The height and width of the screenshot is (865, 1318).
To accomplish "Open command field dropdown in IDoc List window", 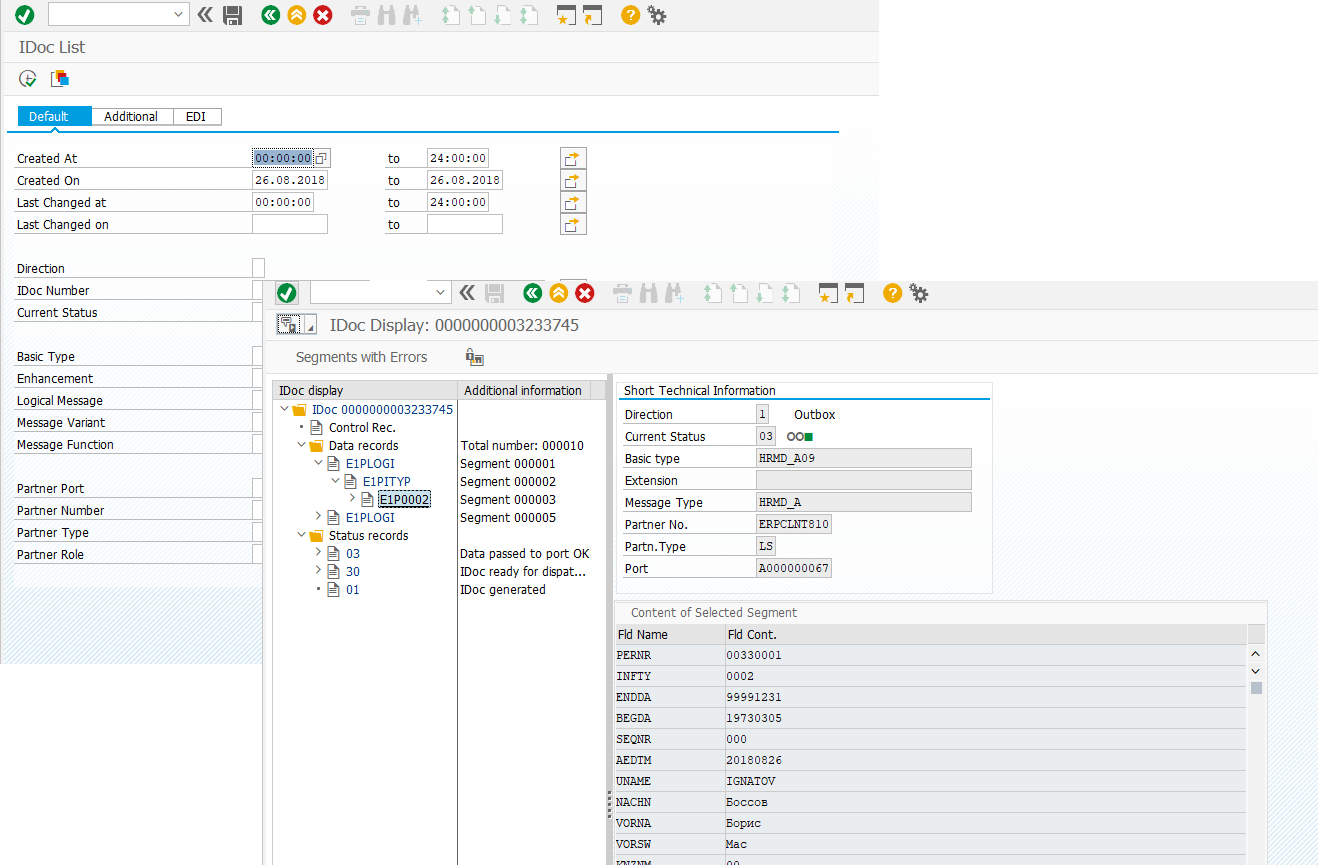I will 179,15.
